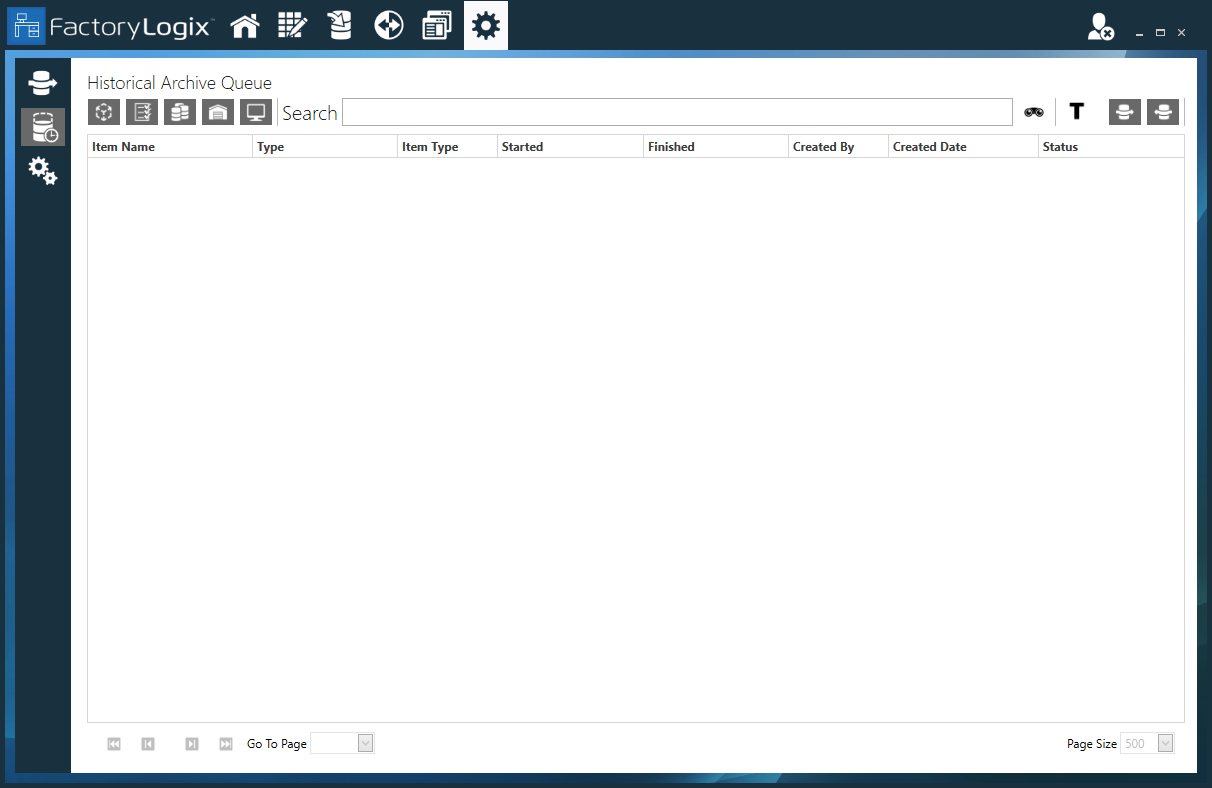Open the NPI design module icon
The width and height of the screenshot is (1212, 788).
[x=292, y=25]
